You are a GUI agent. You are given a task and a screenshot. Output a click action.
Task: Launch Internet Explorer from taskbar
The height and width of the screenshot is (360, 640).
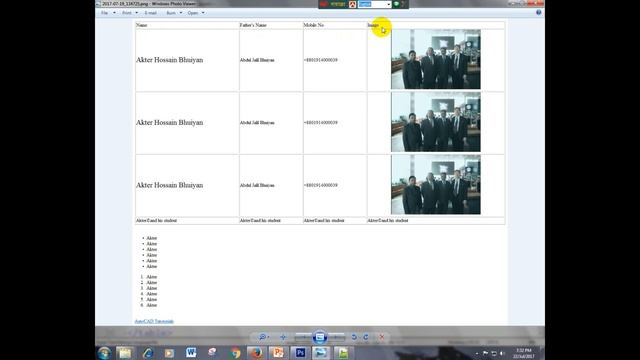[x=147, y=353]
